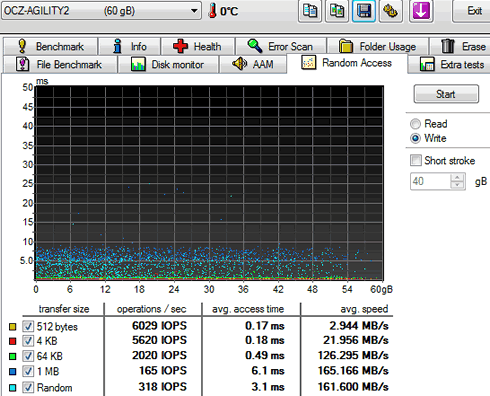This screenshot has width=490, height=396.
Task: Open the options gears icon
Action: (x=390, y=11)
